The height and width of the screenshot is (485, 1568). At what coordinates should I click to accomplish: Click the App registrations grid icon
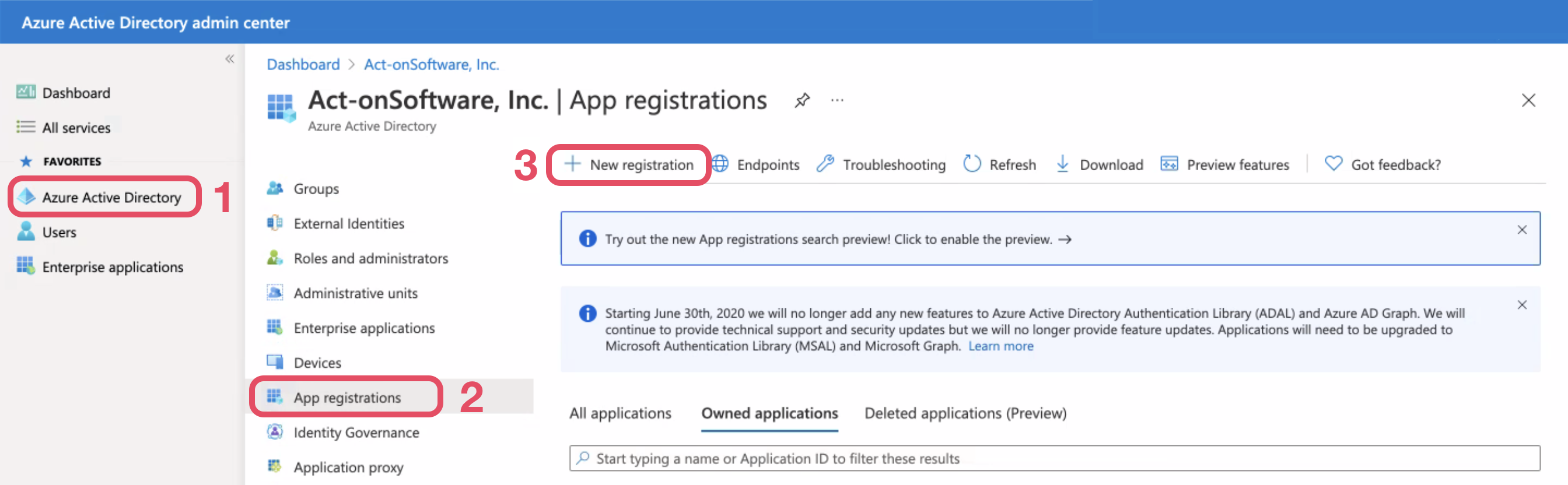[x=275, y=396]
